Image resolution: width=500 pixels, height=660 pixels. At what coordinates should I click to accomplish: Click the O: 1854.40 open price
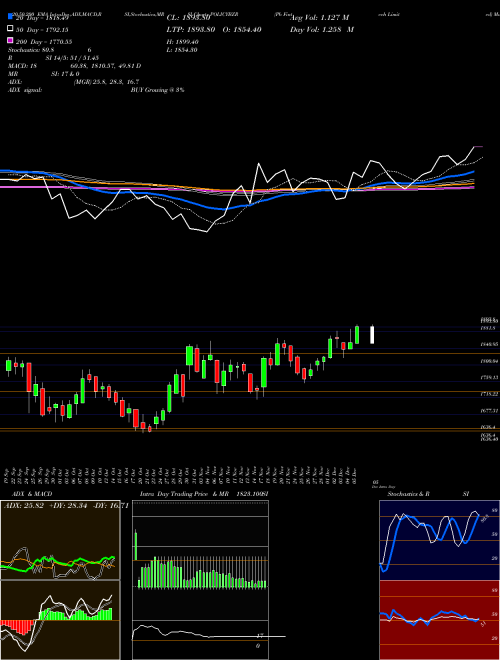click(x=242, y=30)
